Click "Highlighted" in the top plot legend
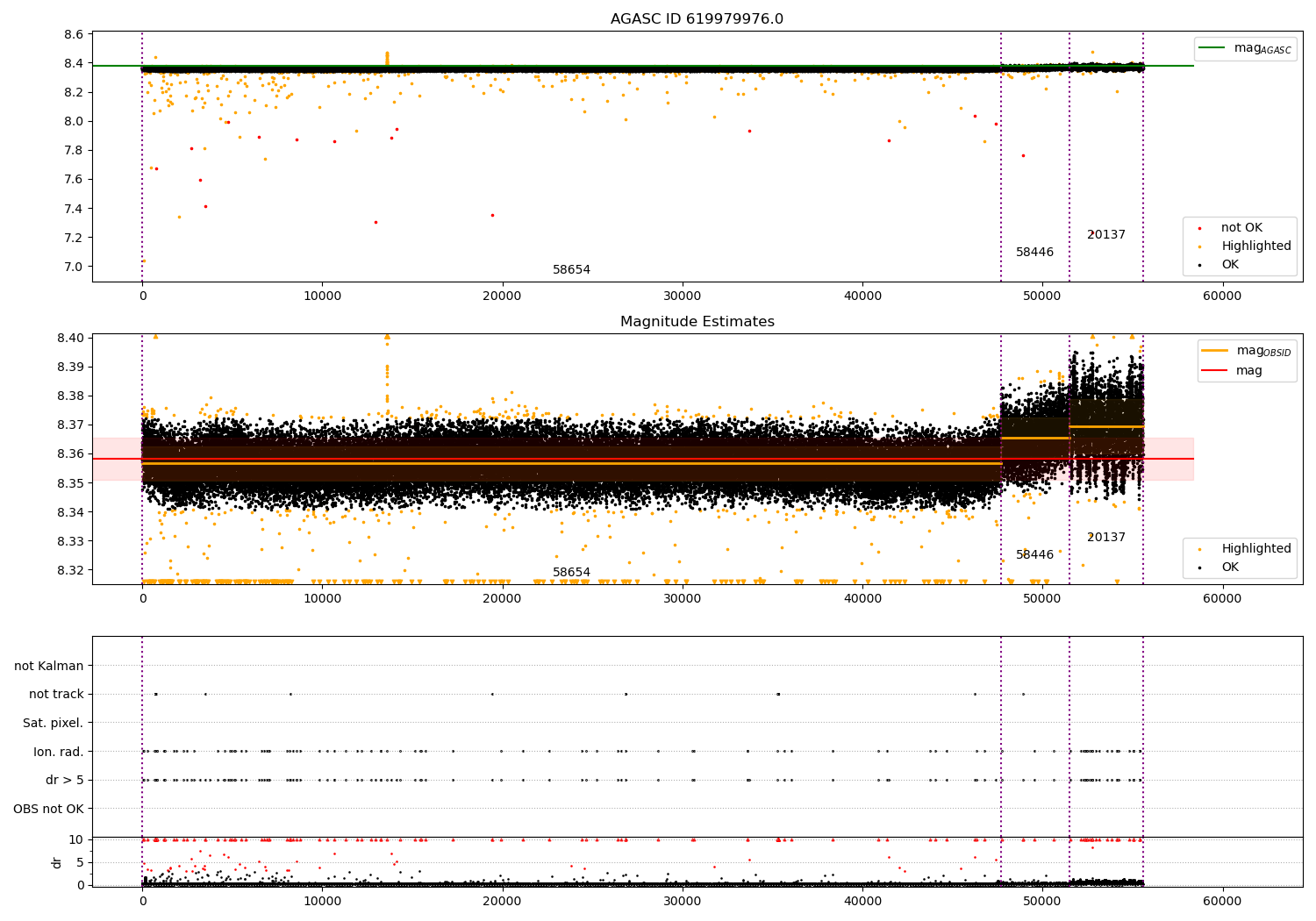Image resolution: width=1316 pixels, height=921 pixels. click(1256, 246)
